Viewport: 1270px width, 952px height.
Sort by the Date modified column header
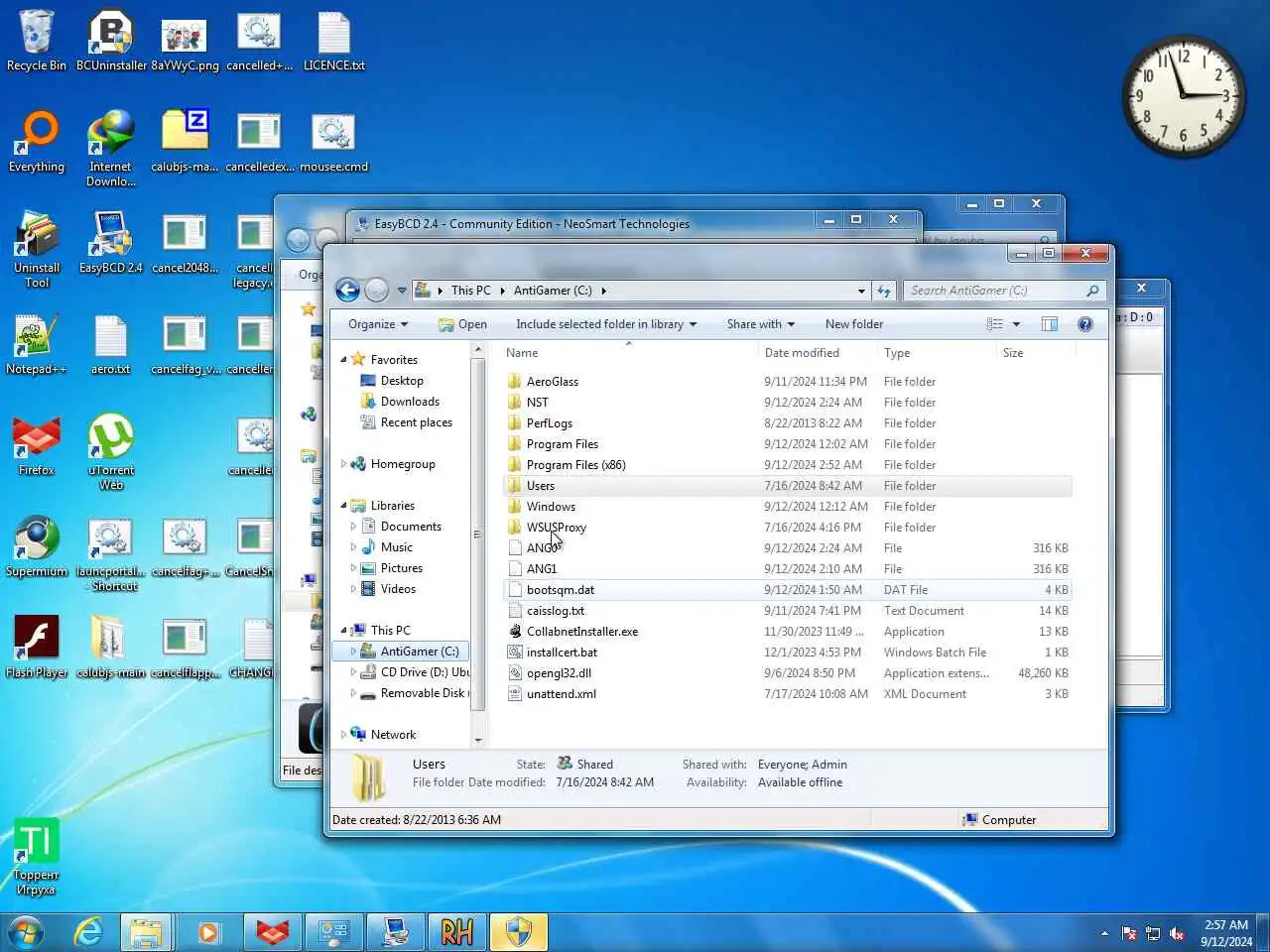(x=819, y=353)
